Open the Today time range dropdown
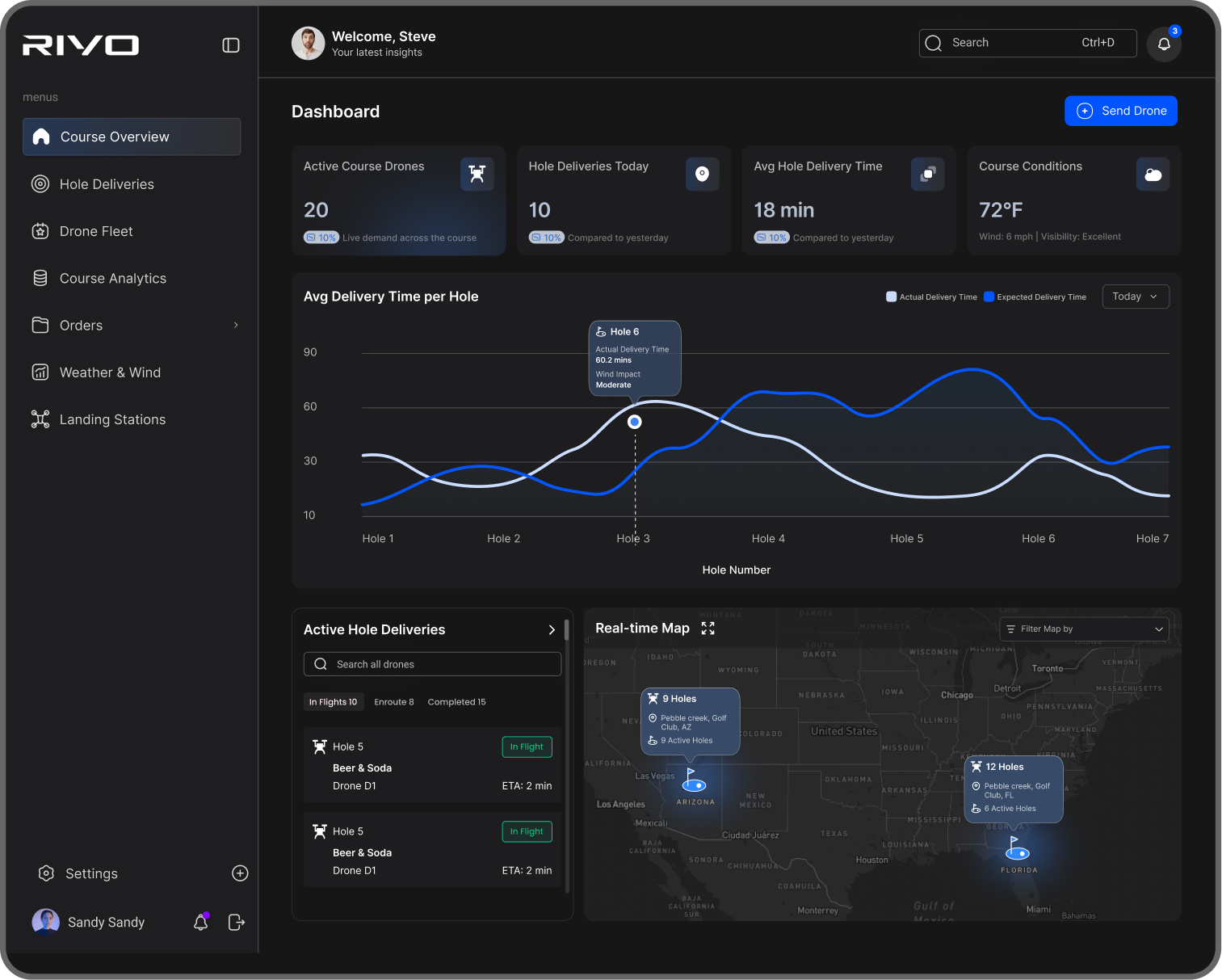Image resolution: width=1222 pixels, height=980 pixels. tap(1135, 297)
